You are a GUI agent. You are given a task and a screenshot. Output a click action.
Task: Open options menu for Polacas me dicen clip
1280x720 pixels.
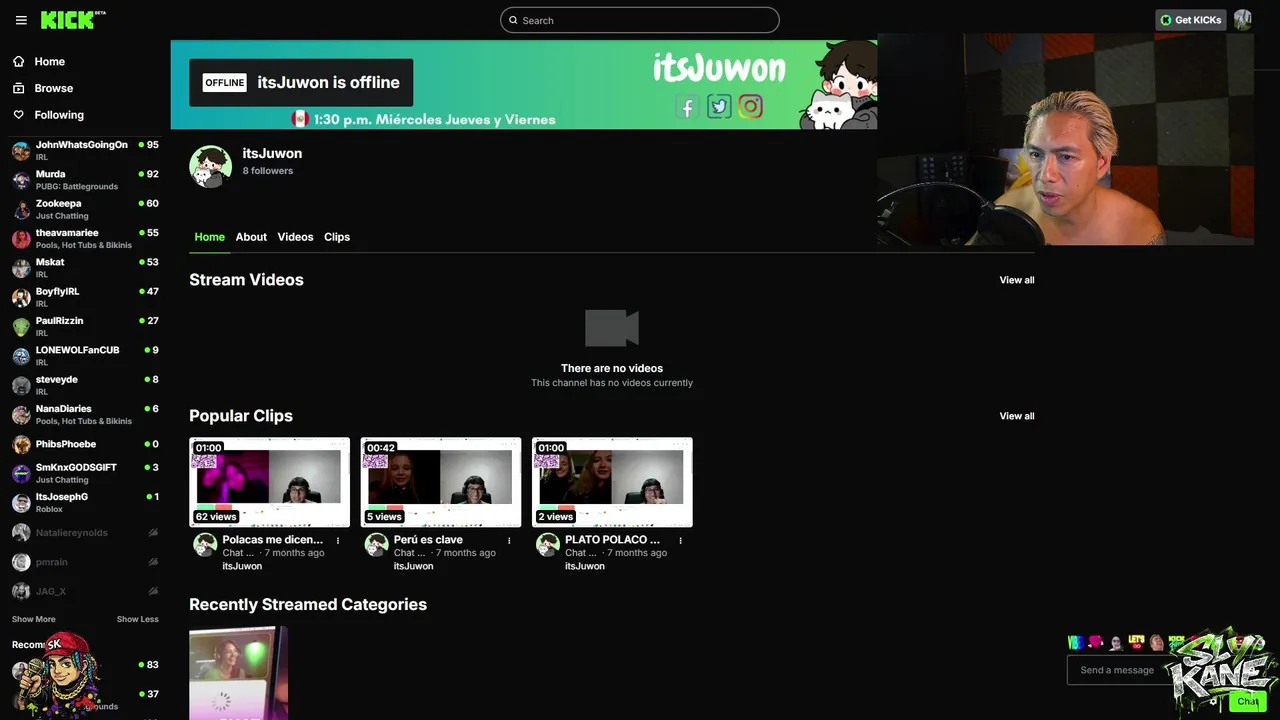(338, 541)
